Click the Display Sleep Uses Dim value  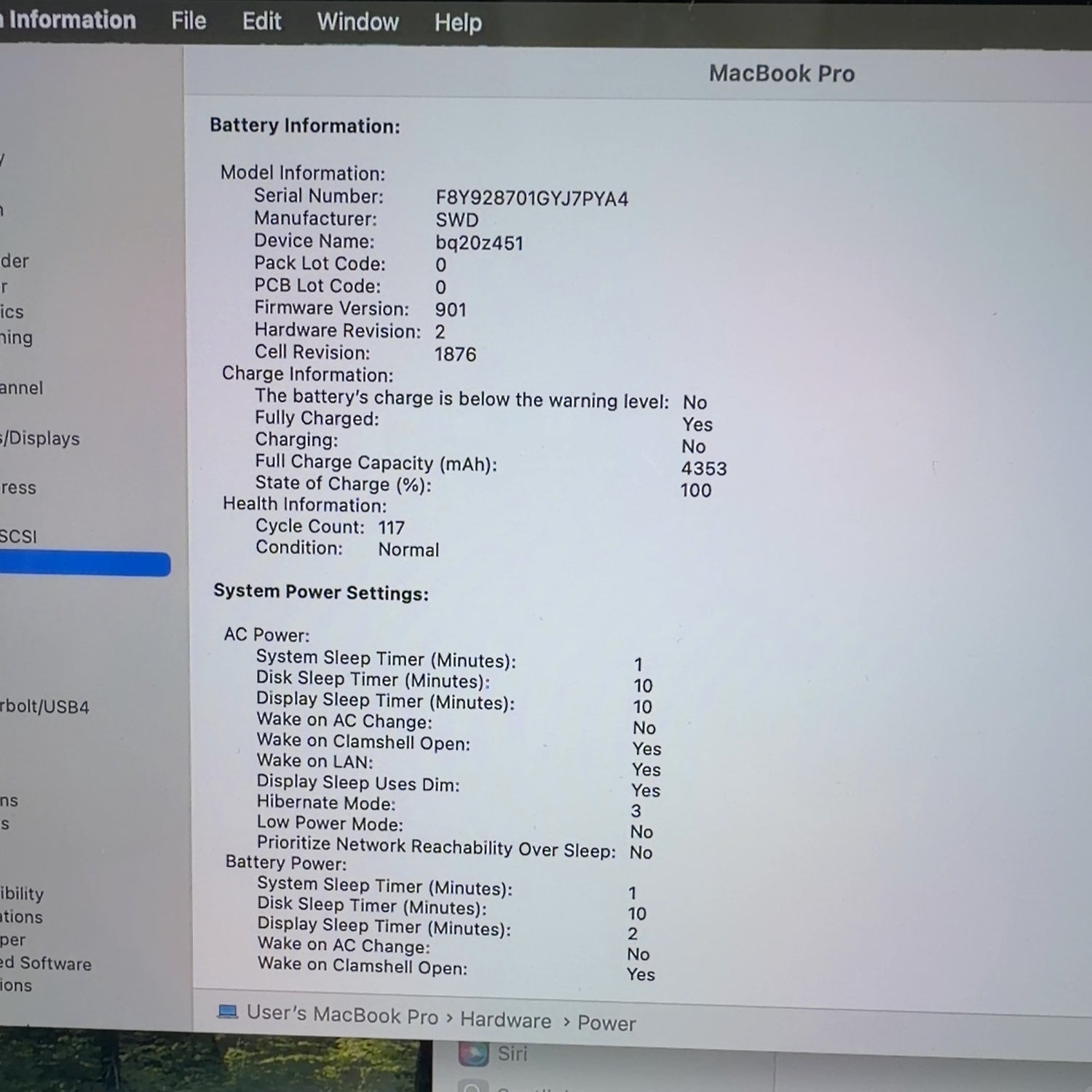coord(646,791)
